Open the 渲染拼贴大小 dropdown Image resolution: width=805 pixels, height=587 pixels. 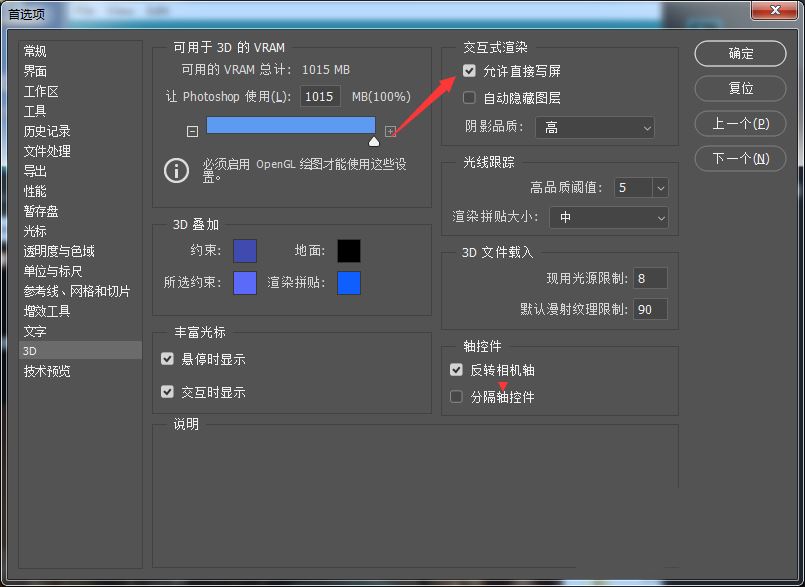click(609, 217)
